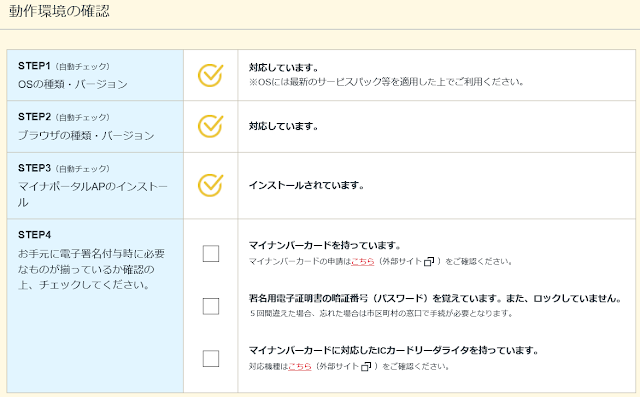The image size is (640, 397).
Task: Click the ICカードリーダライタを持っています label
Action: 394,350
